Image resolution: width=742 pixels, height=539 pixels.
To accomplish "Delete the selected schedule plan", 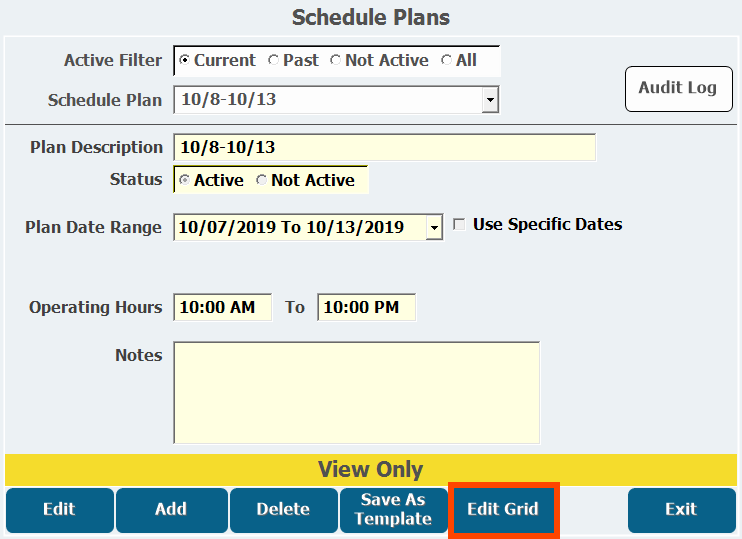I will pos(283,510).
